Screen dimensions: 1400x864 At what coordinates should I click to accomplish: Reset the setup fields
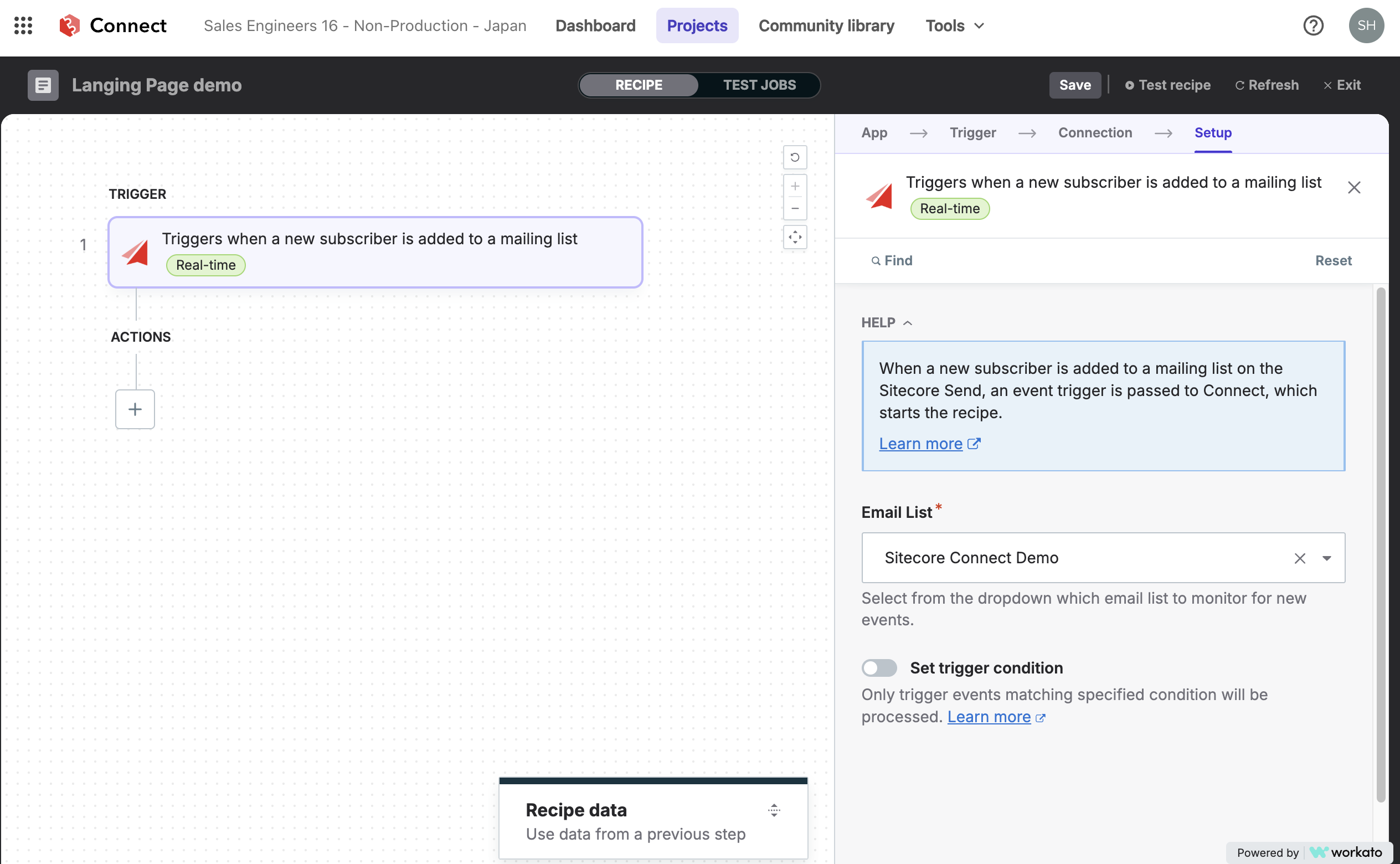(1332, 260)
